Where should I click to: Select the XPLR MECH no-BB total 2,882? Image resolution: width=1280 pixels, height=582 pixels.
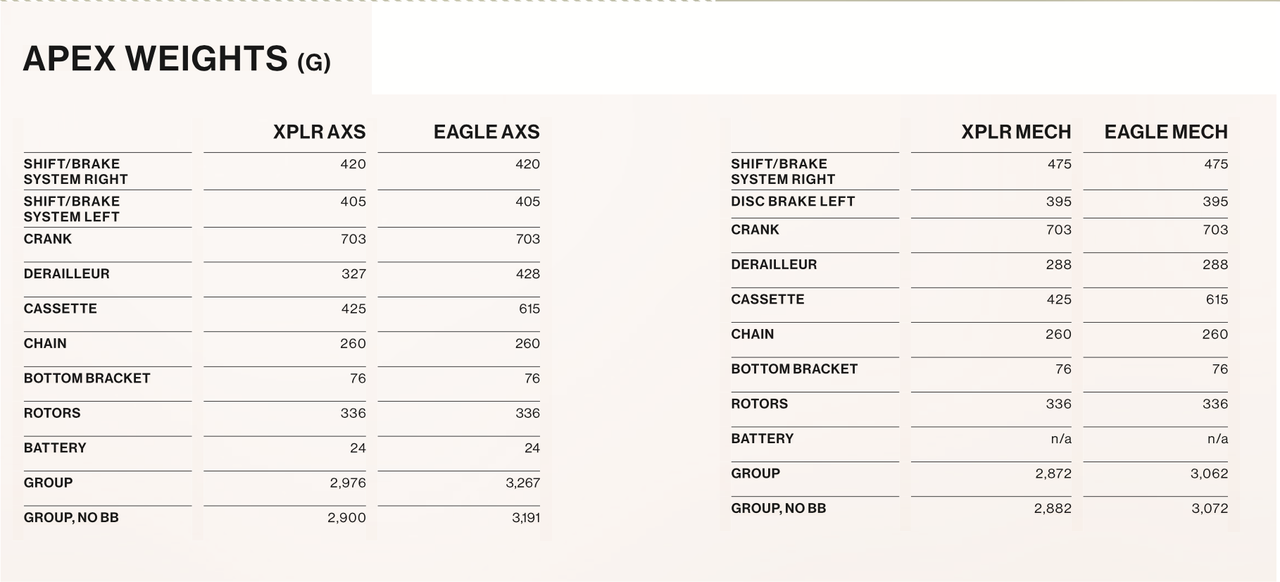(x=1053, y=509)
